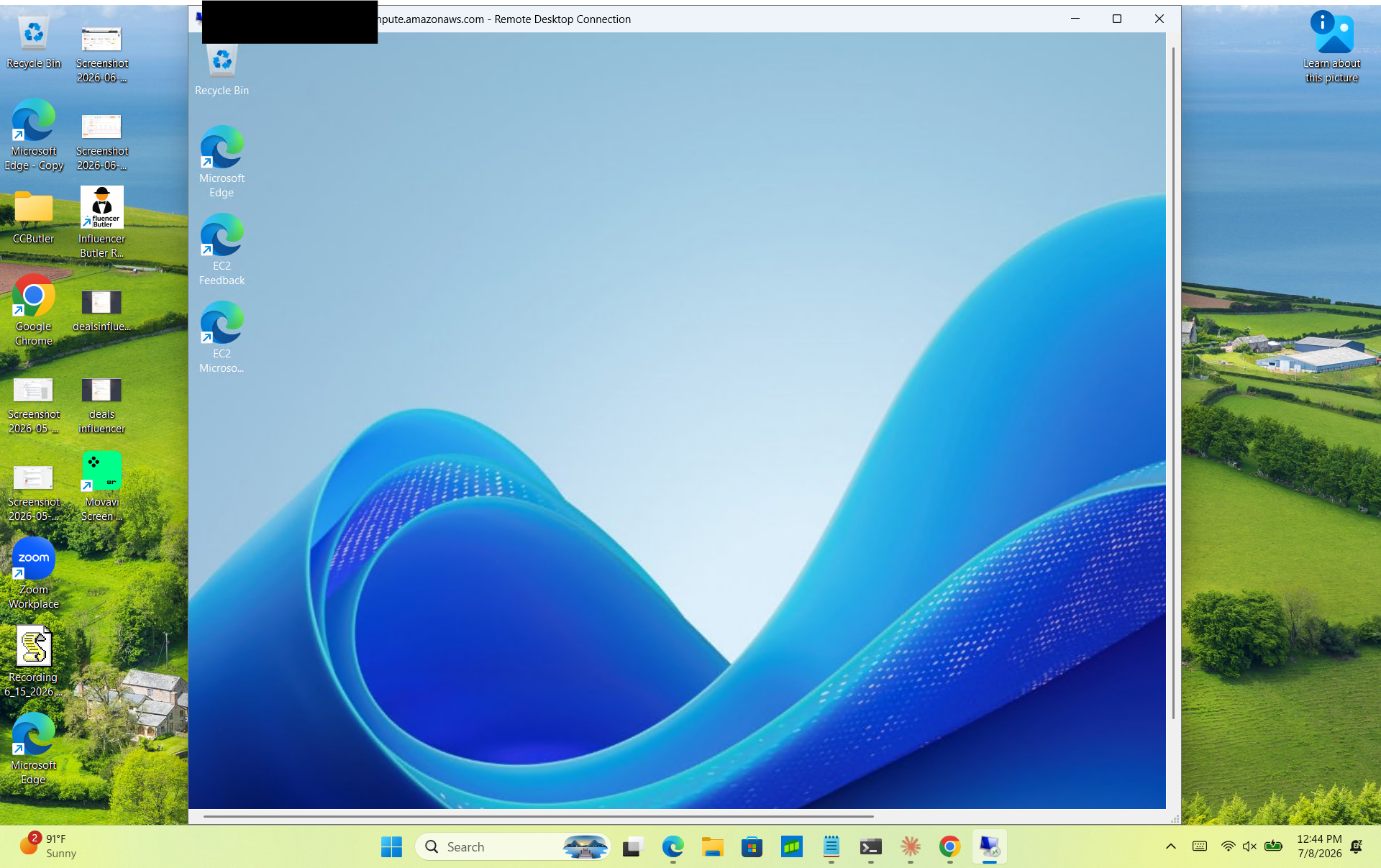Viewport: 1381px width, 868px height.
Task: Select first Screenshot 2026-06 thumbnail at top
Action: (101, 55)
